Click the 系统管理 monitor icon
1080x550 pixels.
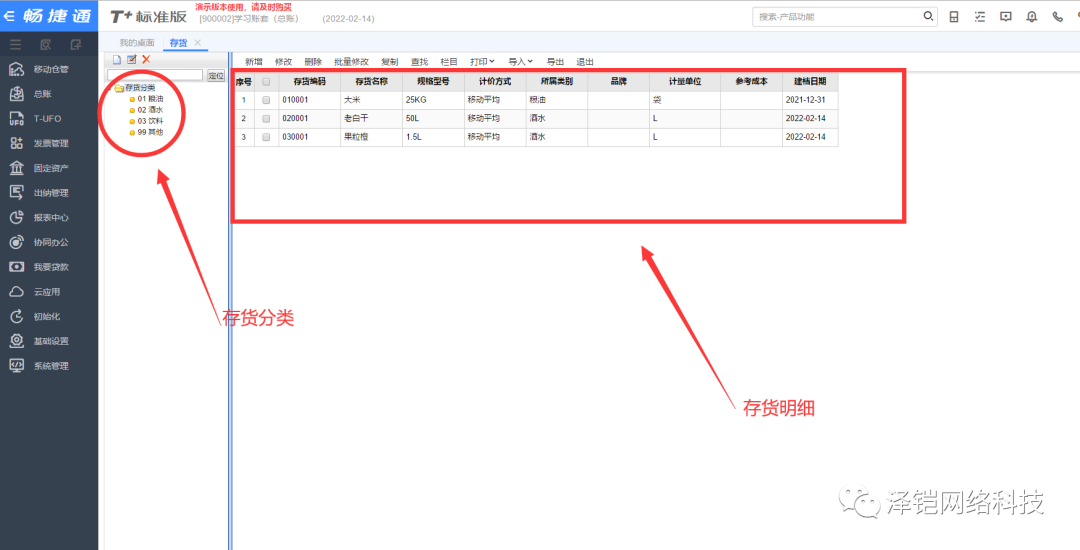(x=18, y=366)
